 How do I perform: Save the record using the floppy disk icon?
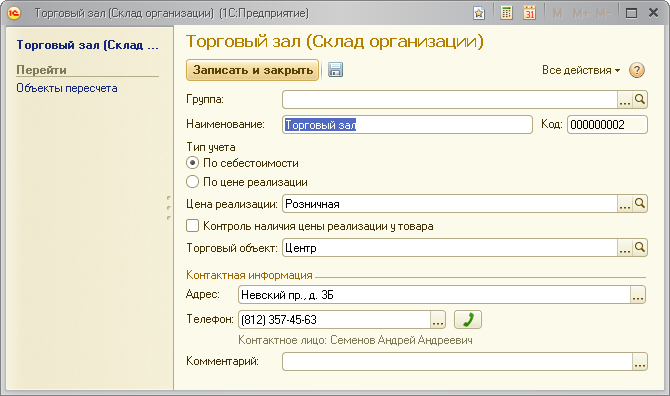coord(335,70)
